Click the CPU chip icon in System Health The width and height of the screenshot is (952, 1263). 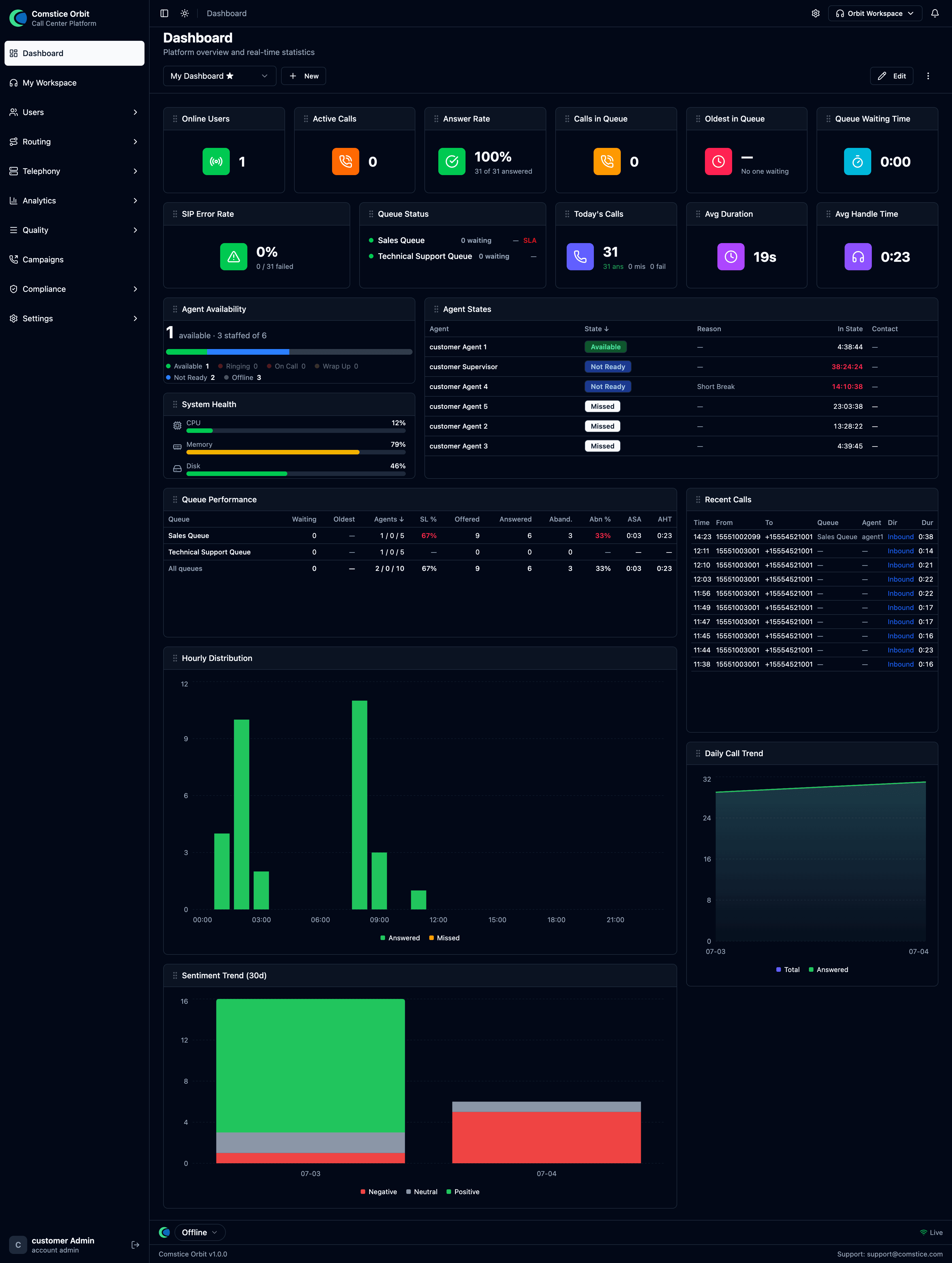tap(177, 425)
